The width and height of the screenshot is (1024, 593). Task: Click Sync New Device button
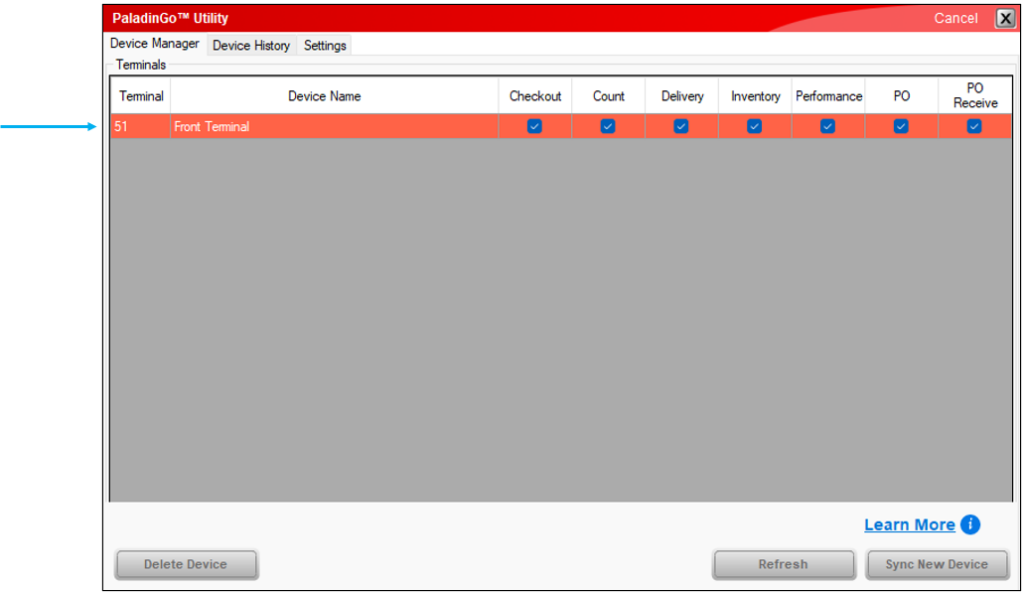936,564
